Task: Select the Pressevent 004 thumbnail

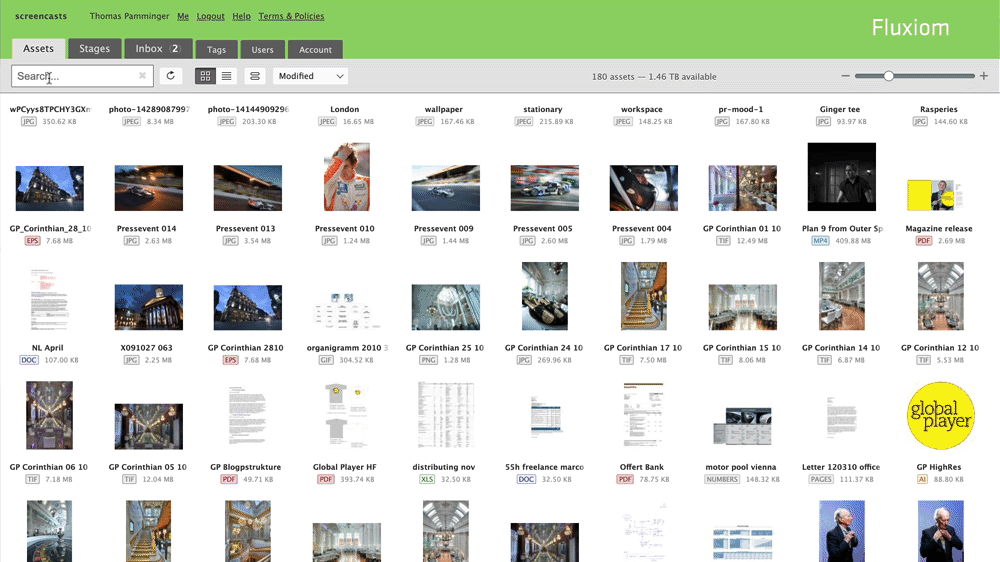Action: pos(643,188)
